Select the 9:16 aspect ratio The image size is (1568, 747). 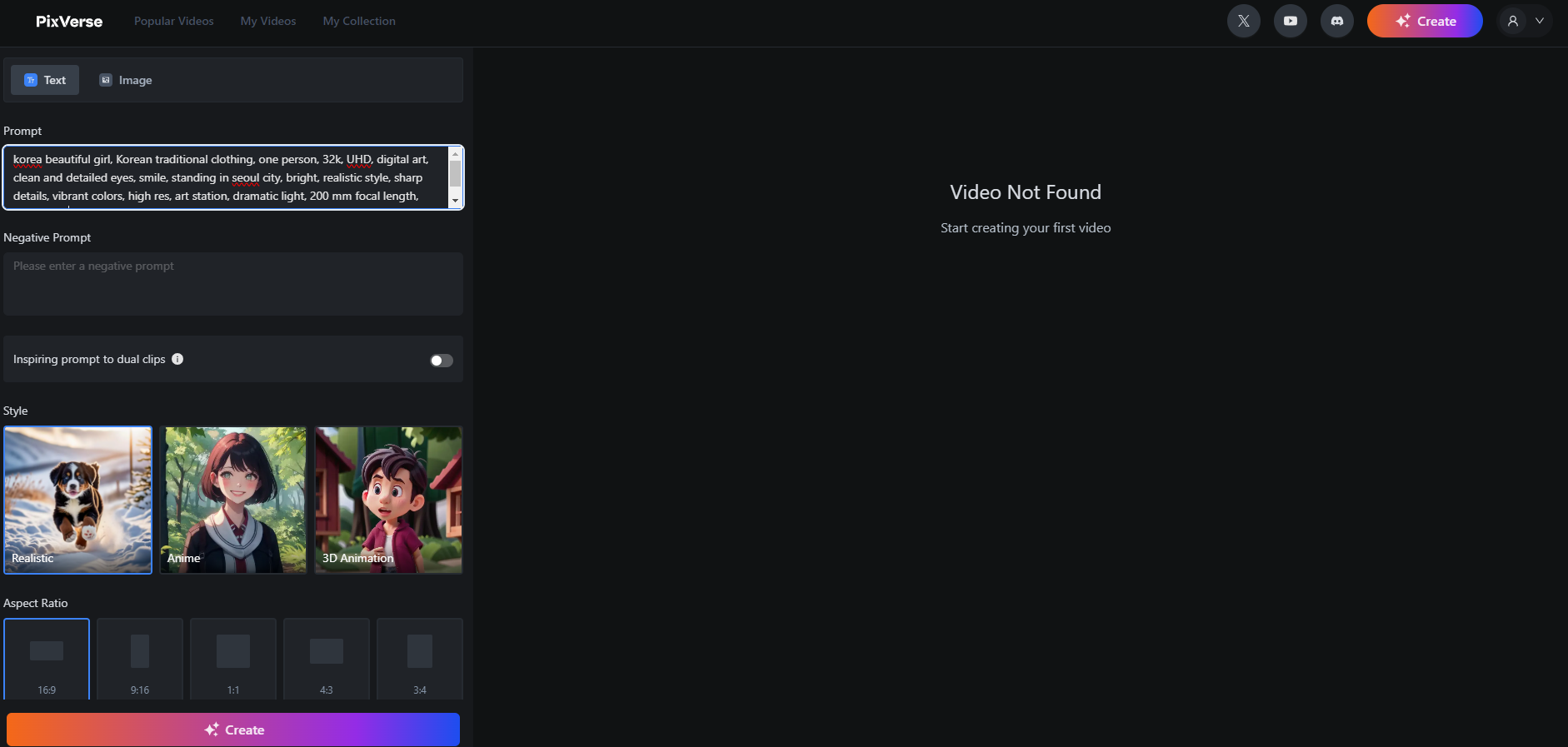(x=140, y=659)
